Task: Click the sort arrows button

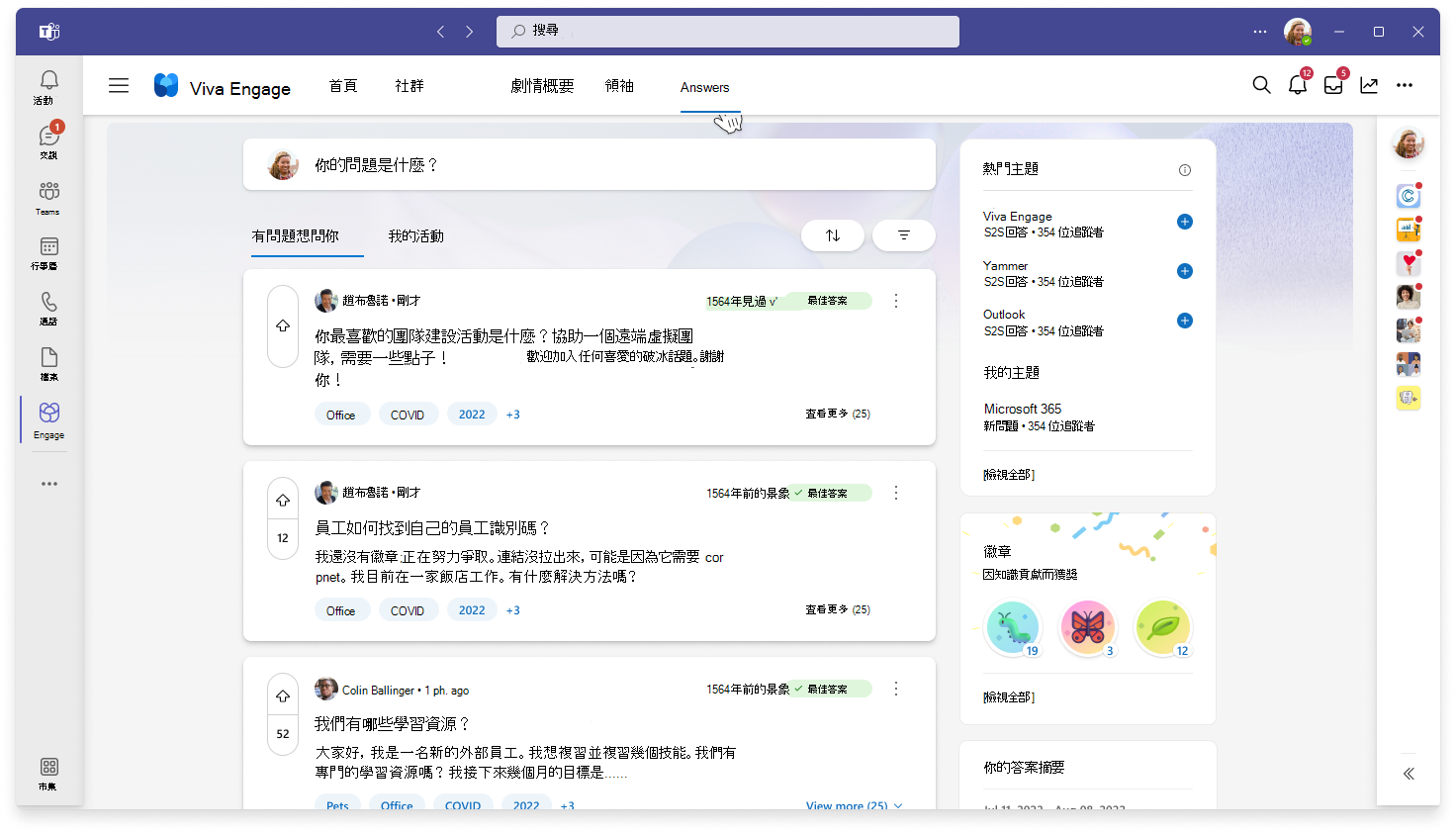Action: pos(833,235)
